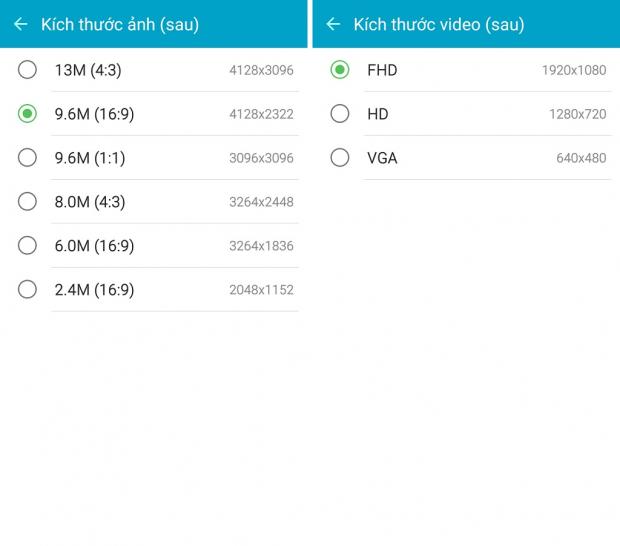The height and width of the screenshot is (546, 620).
Task: Tap the 3264x2448 resolution value
Action: (261, 203)
